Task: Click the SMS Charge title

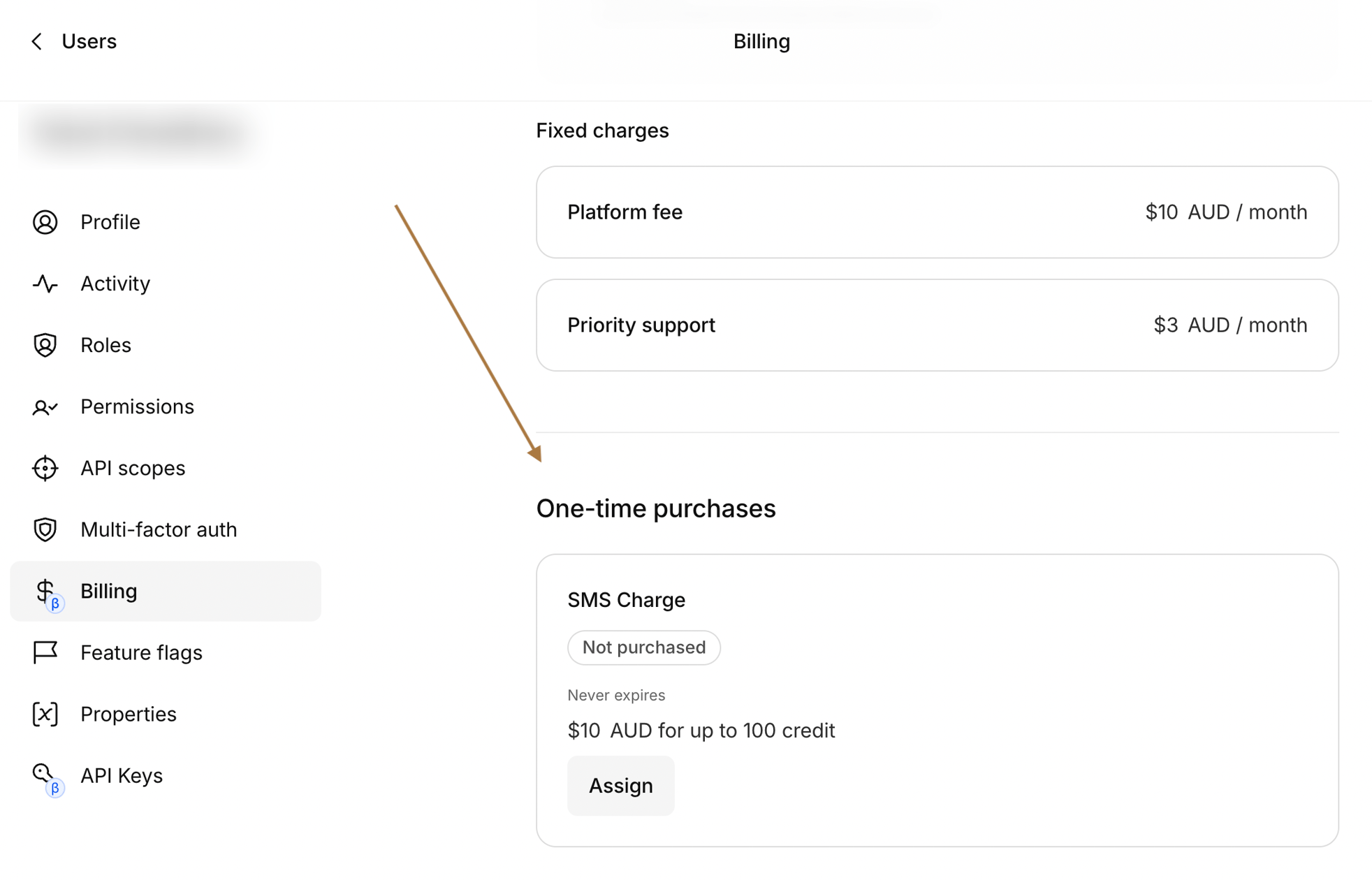Action: click(x=626, y=600)
